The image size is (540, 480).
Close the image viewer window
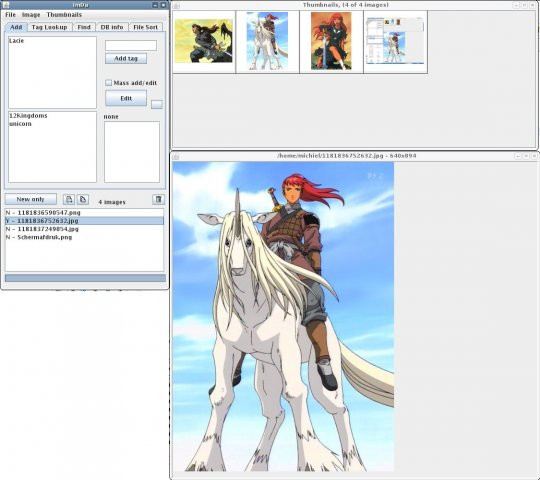535,156
